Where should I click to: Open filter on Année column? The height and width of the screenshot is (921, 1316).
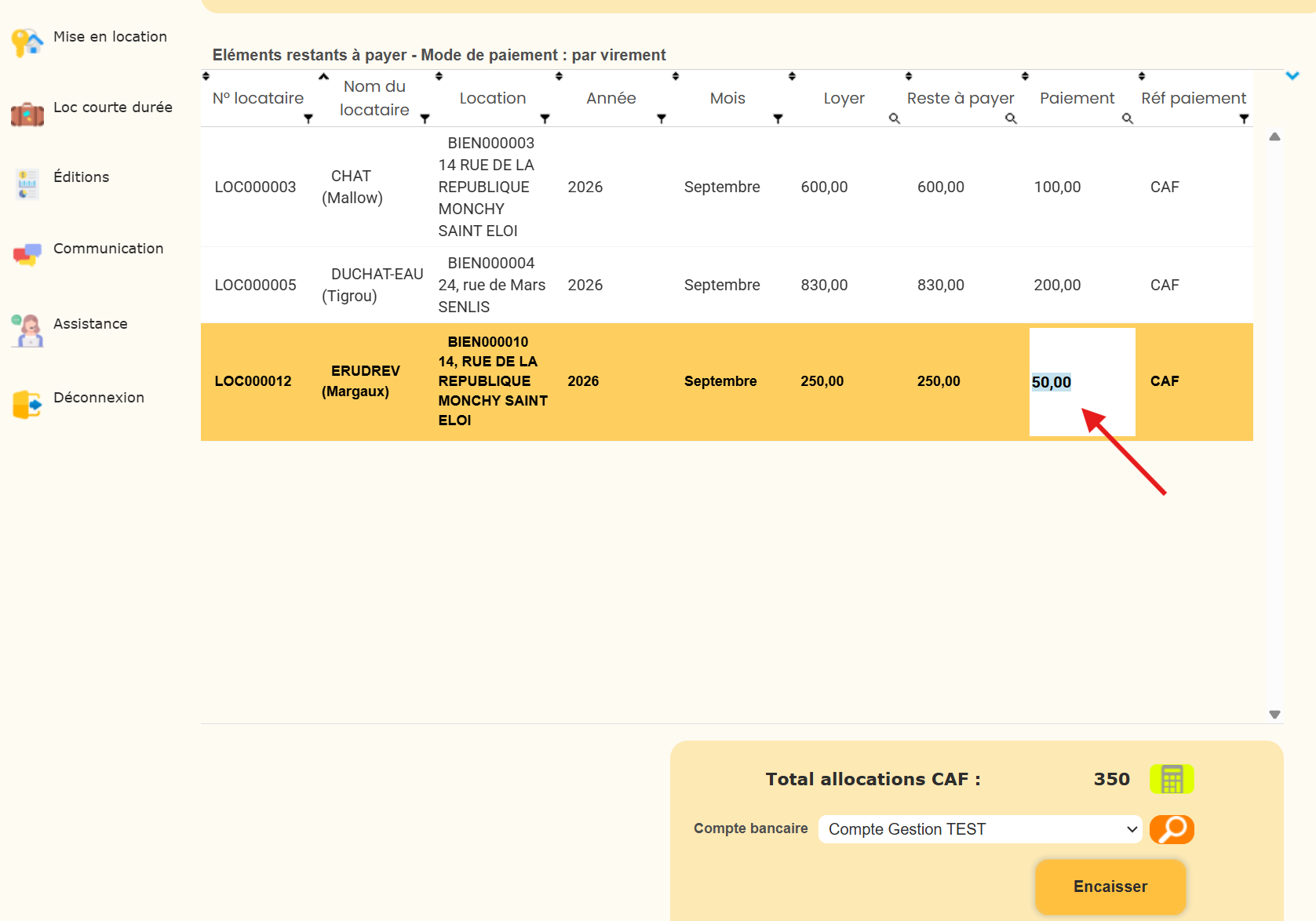(662, 118)
